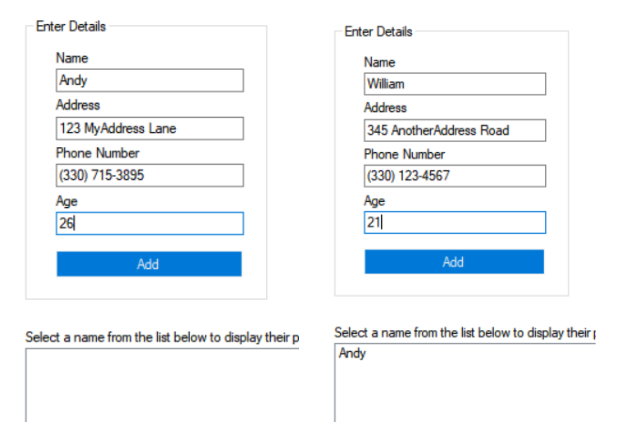Click the Address field with 123 MyAddress Lane
The width and height of the screenshot is (620, 423).
pos(149,128)
